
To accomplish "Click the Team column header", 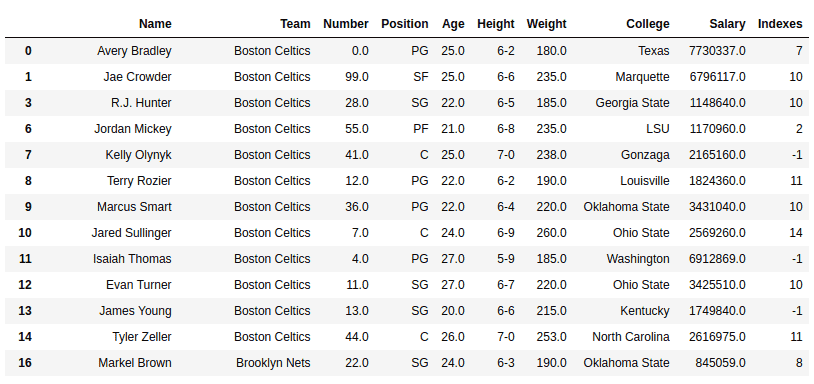I will 295,24.
